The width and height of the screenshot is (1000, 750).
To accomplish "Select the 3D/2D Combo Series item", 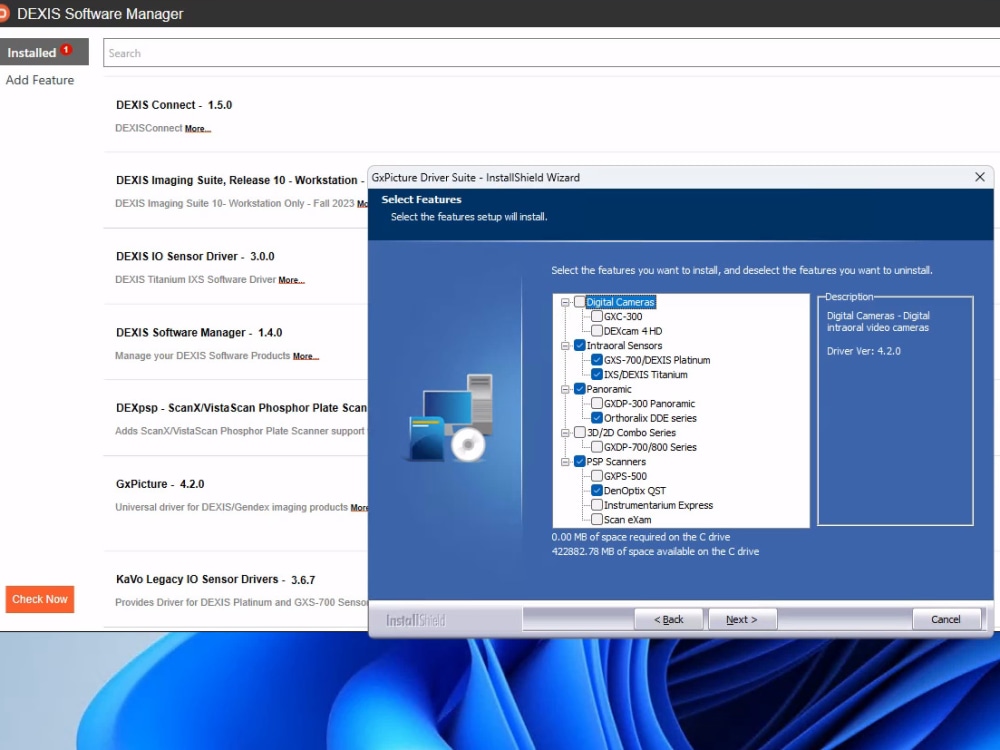I will (631, 433).
